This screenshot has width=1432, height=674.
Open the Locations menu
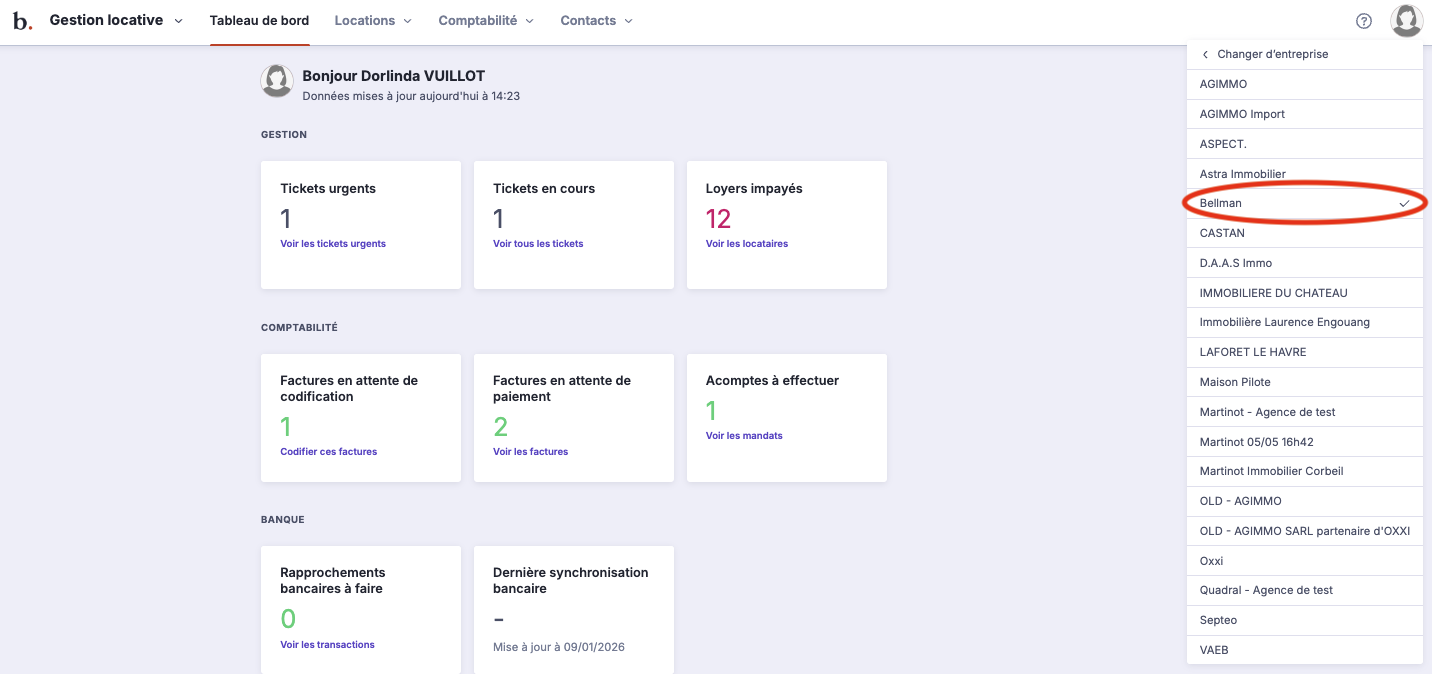click(x=373, y=21)
